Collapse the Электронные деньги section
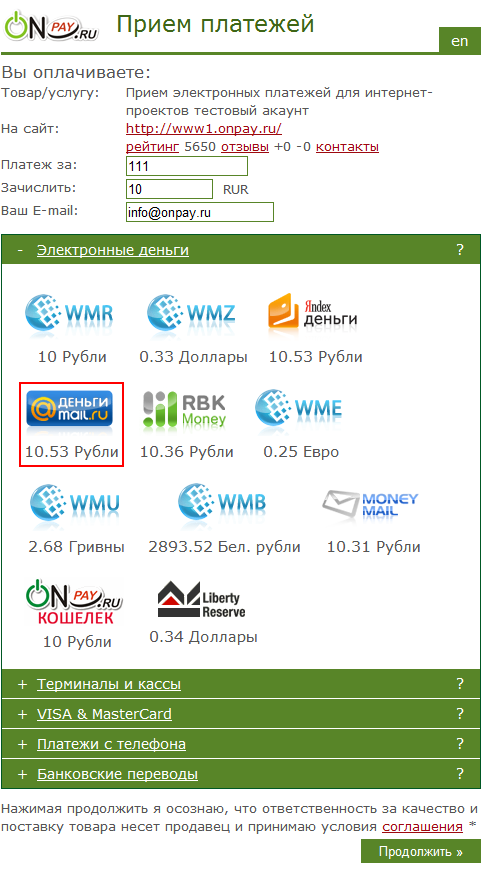 coord(113,251)
